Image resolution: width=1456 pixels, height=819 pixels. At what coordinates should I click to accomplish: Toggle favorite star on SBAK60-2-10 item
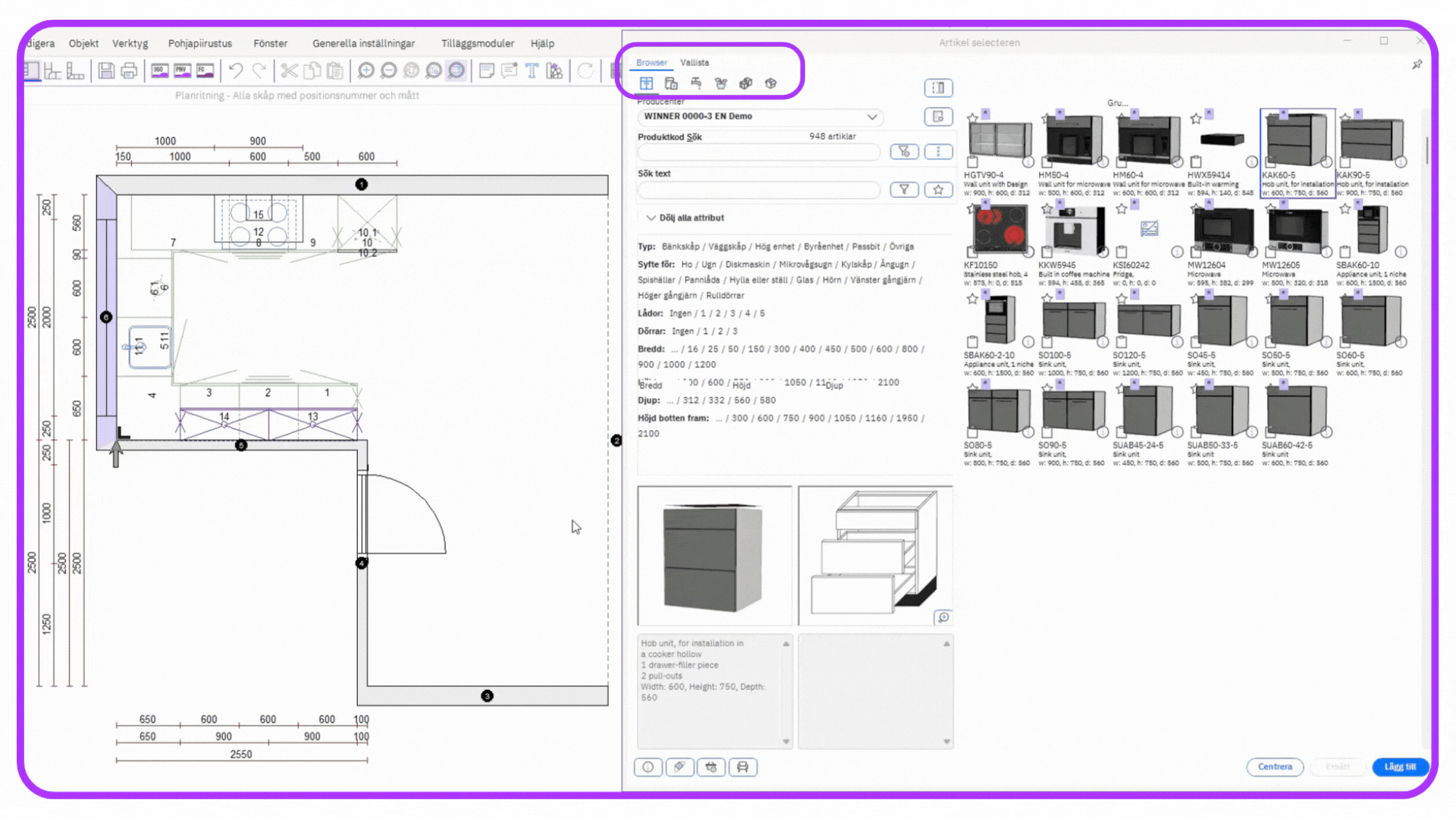972,299
